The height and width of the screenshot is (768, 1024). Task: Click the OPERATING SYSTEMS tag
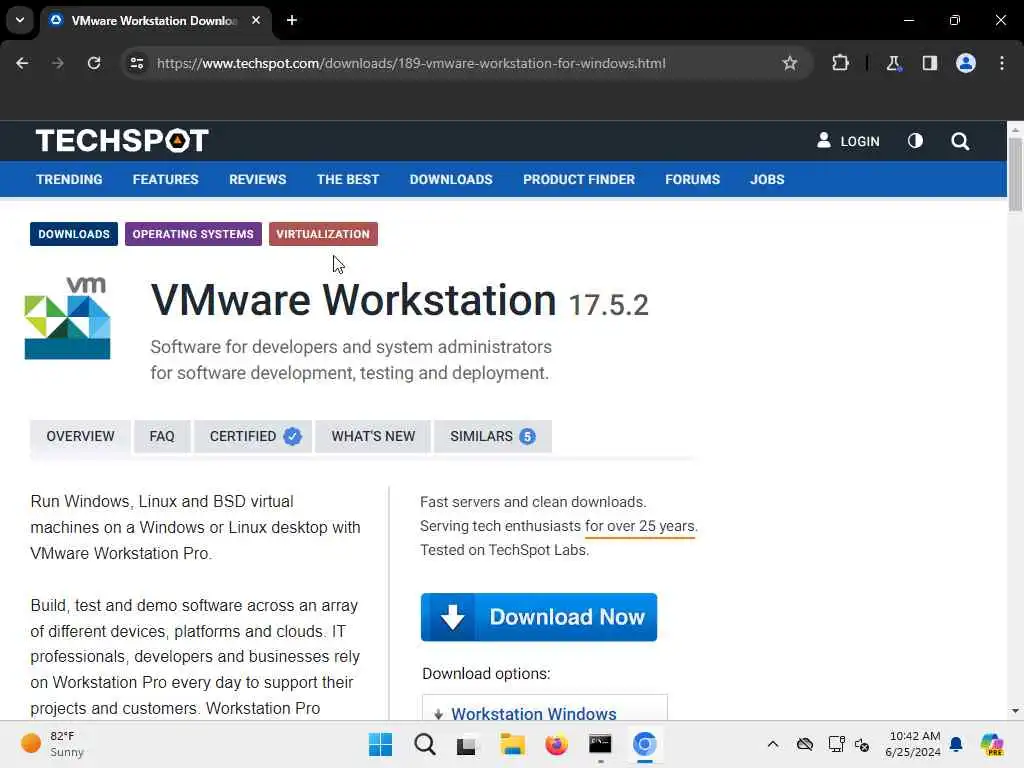(193, 234)
